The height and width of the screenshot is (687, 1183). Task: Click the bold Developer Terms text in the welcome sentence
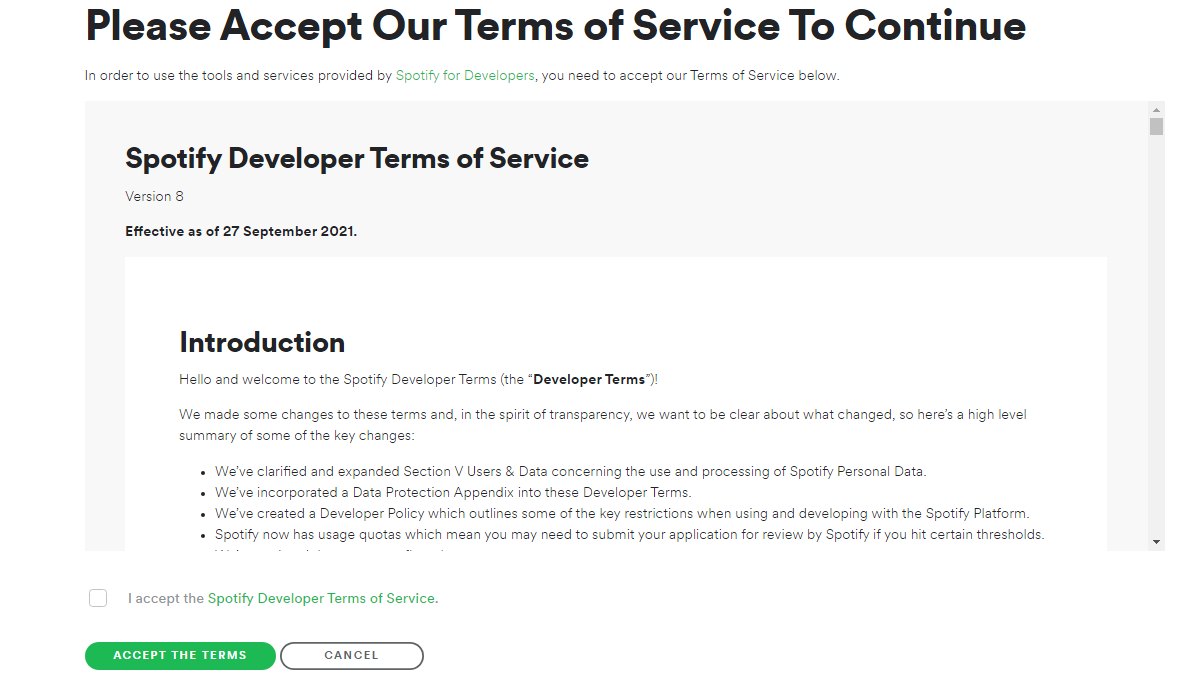(x=589, y=379)
